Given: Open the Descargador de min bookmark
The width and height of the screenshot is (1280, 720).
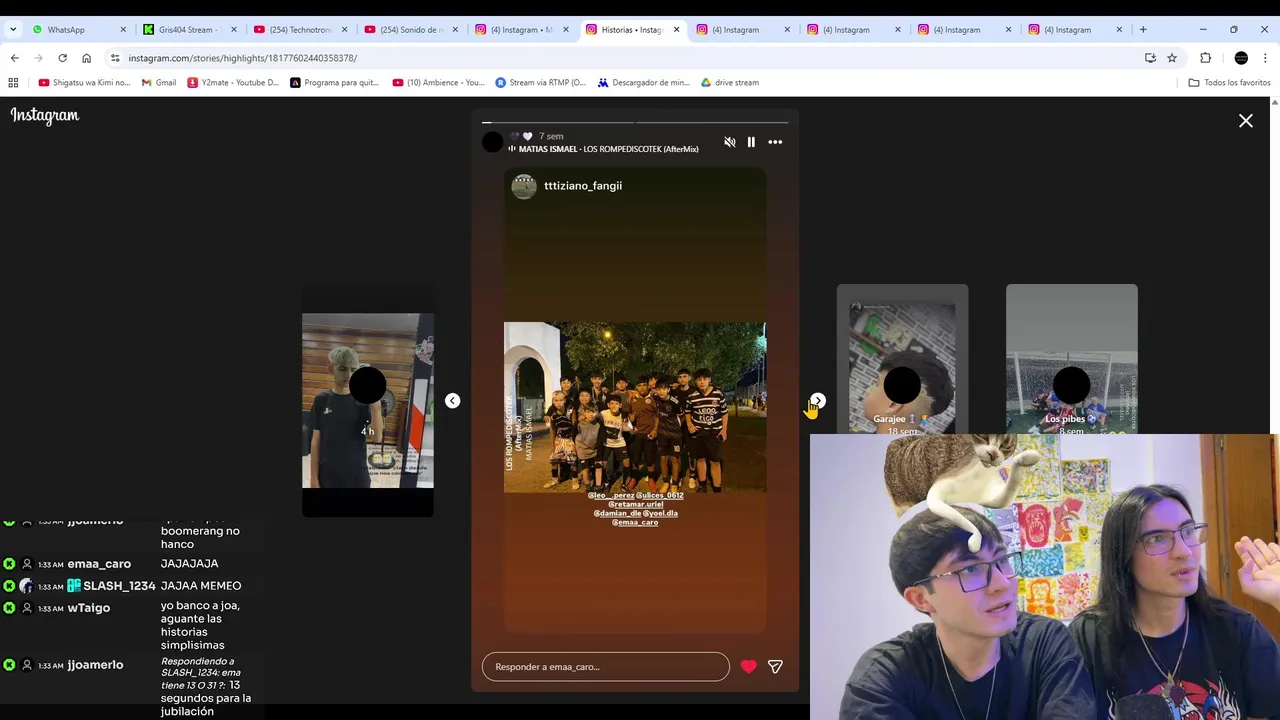Looking at the screenshot, I should (644, 83).
